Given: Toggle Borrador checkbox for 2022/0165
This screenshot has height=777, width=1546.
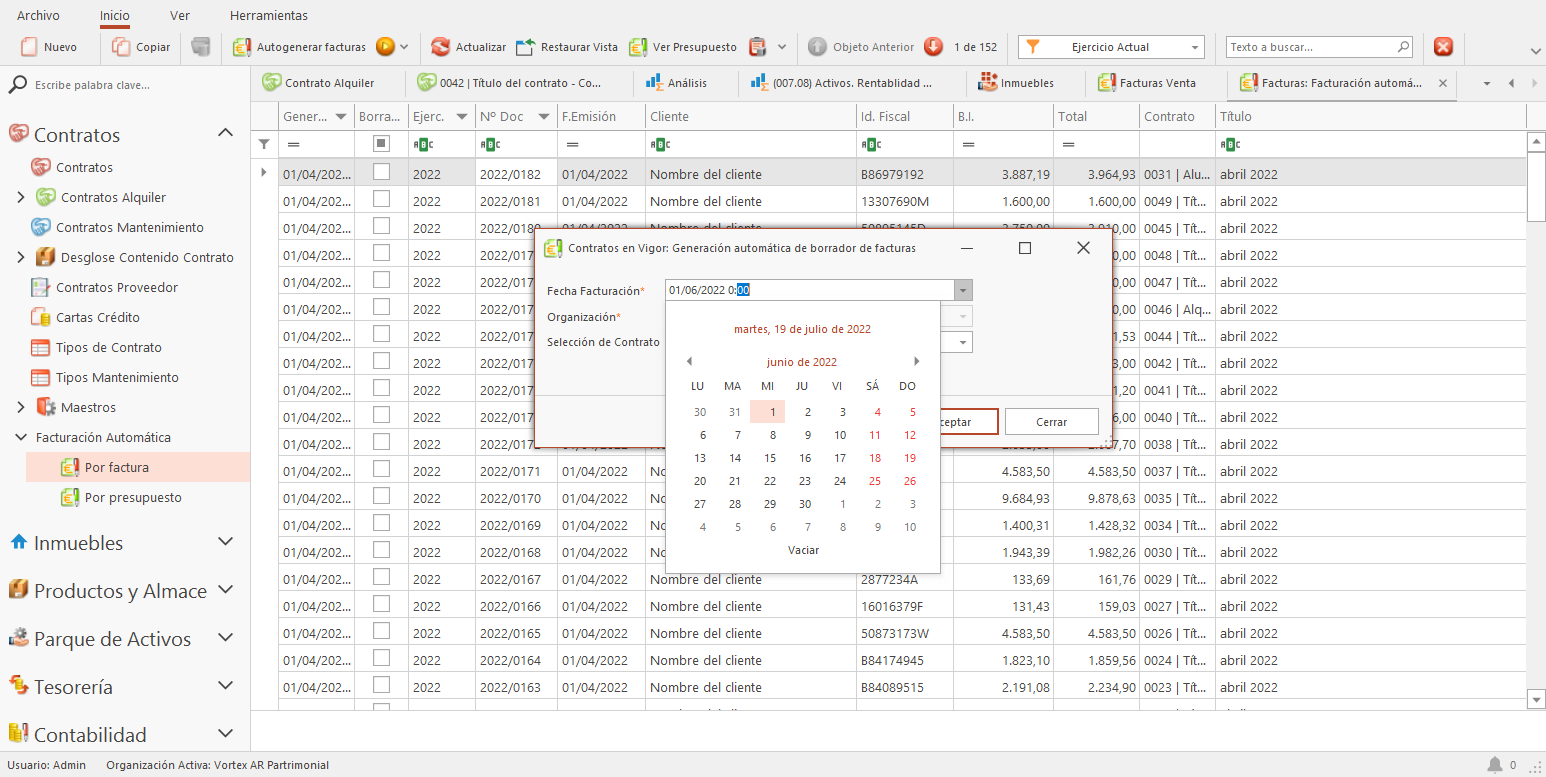Looking at the screenshot, I should pyautogui.click(x=381, y=631).
